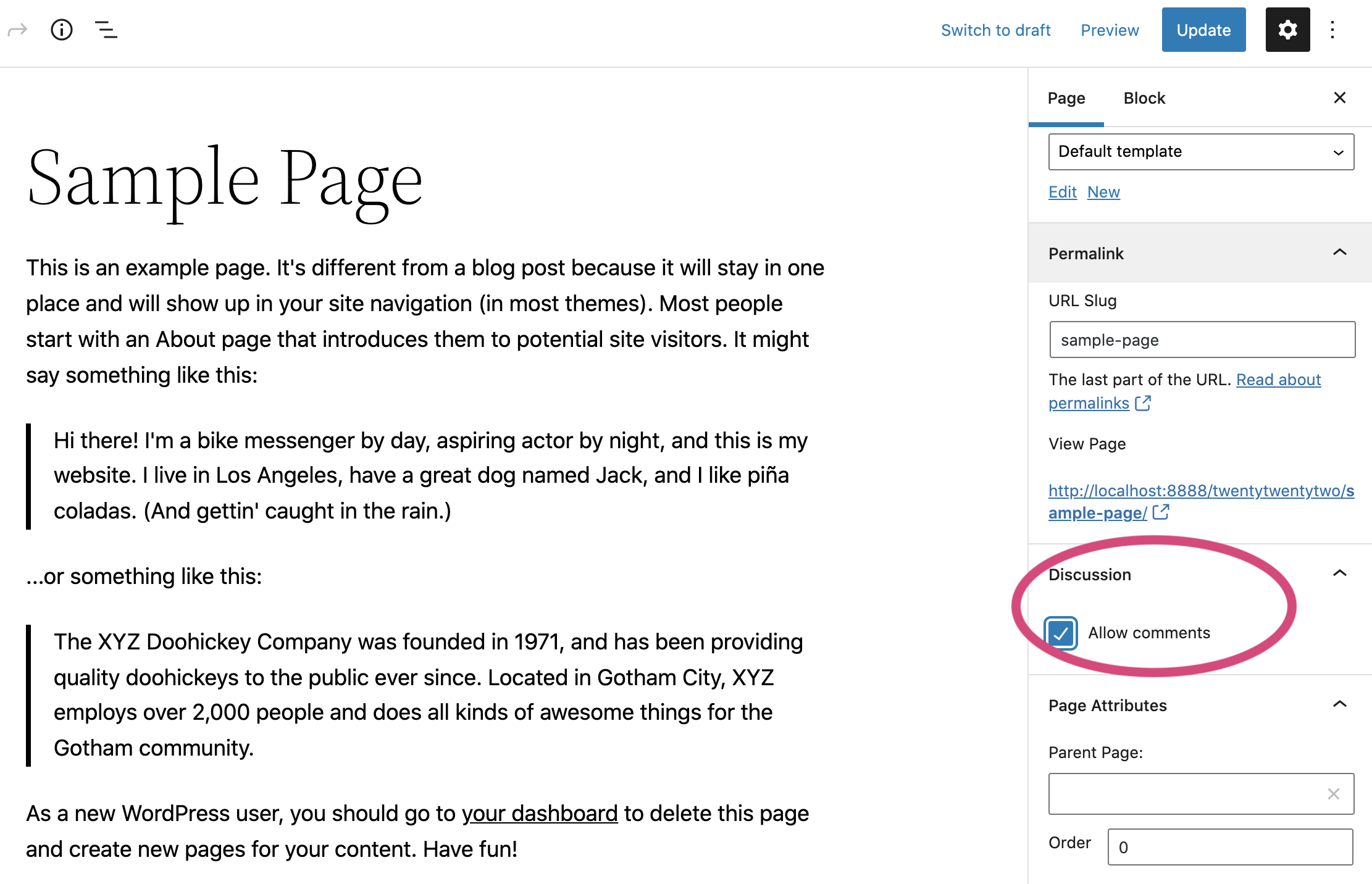This screenshot has height=884, width=1372.
Task: Open the Details information icon
Action: (x=61, y=29)
